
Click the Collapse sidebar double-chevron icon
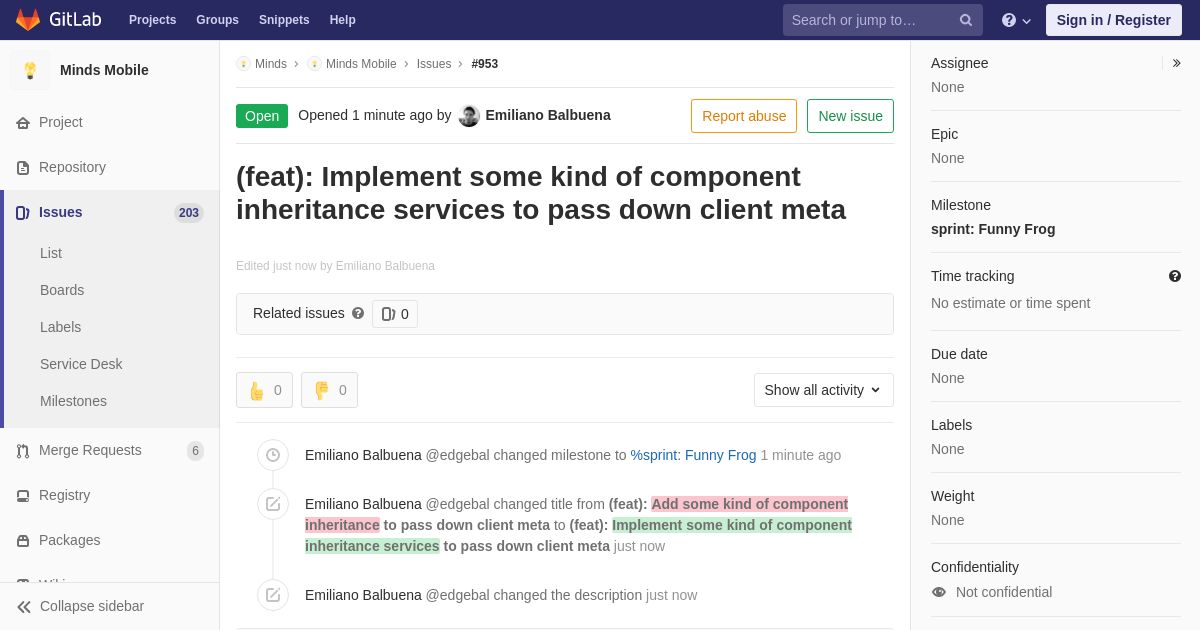(24, 607)
